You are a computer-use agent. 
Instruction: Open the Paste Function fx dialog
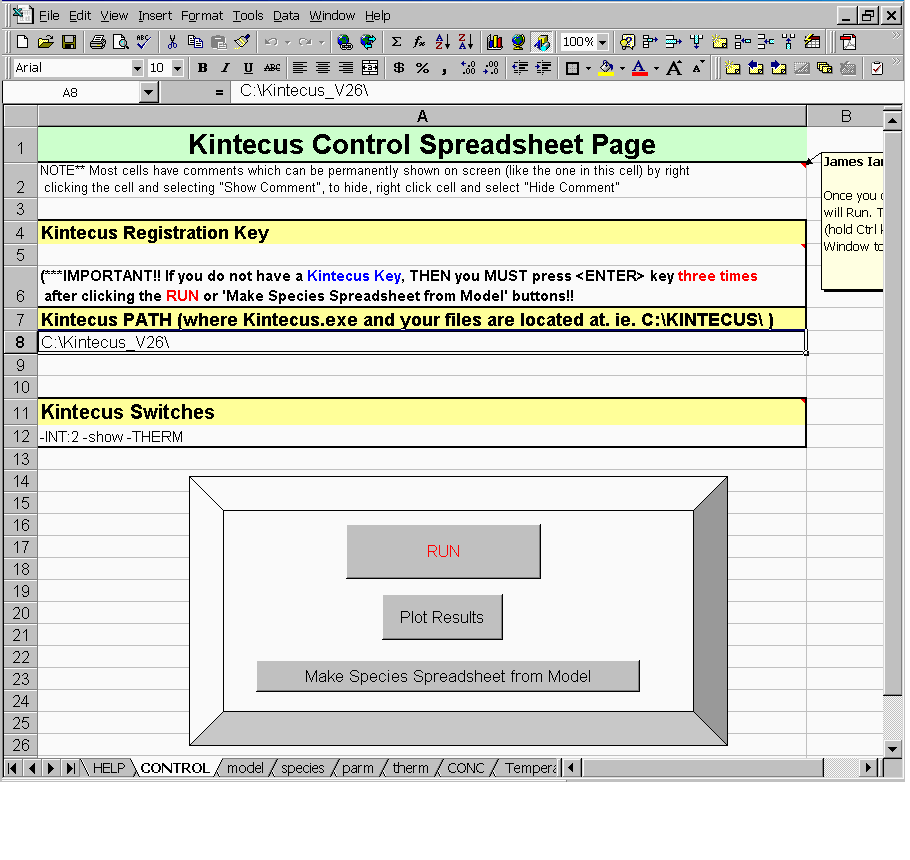419,42
